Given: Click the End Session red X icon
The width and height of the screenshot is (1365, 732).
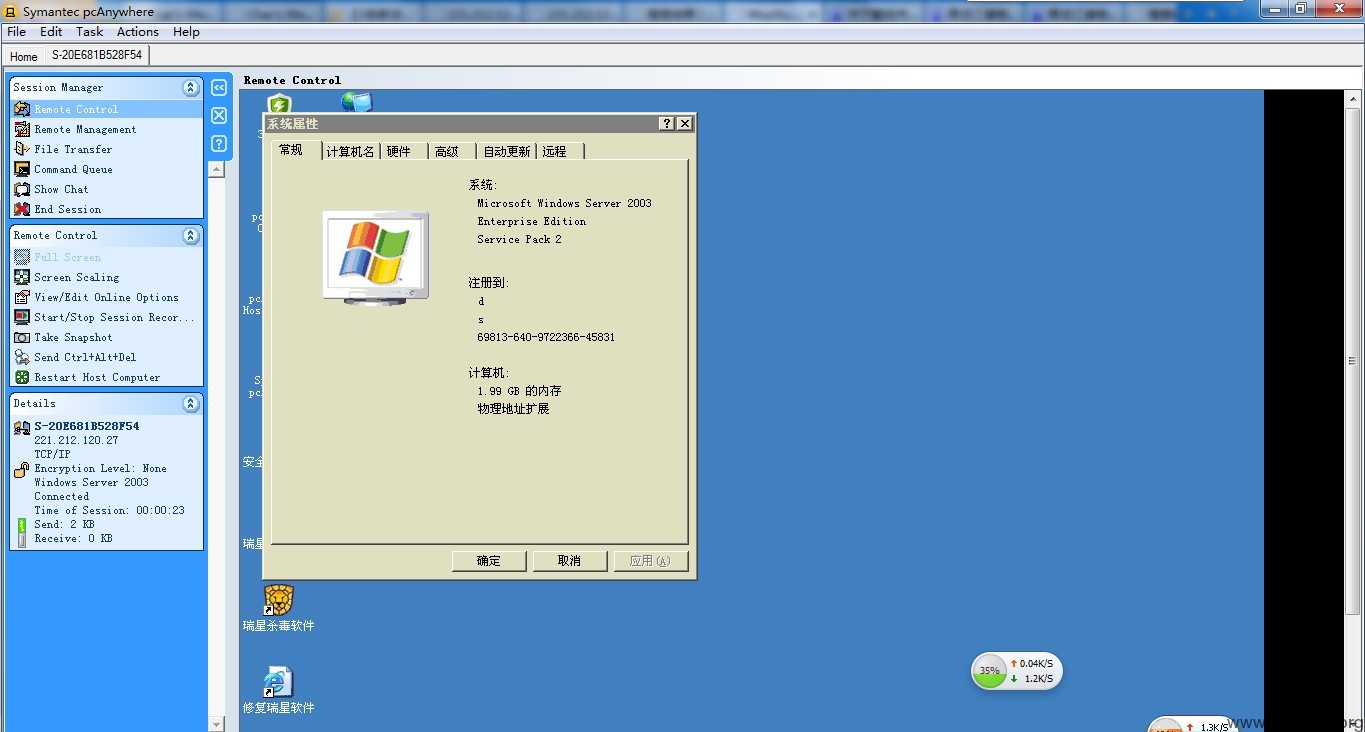Looking at the screenshot, I should point(22,209).
